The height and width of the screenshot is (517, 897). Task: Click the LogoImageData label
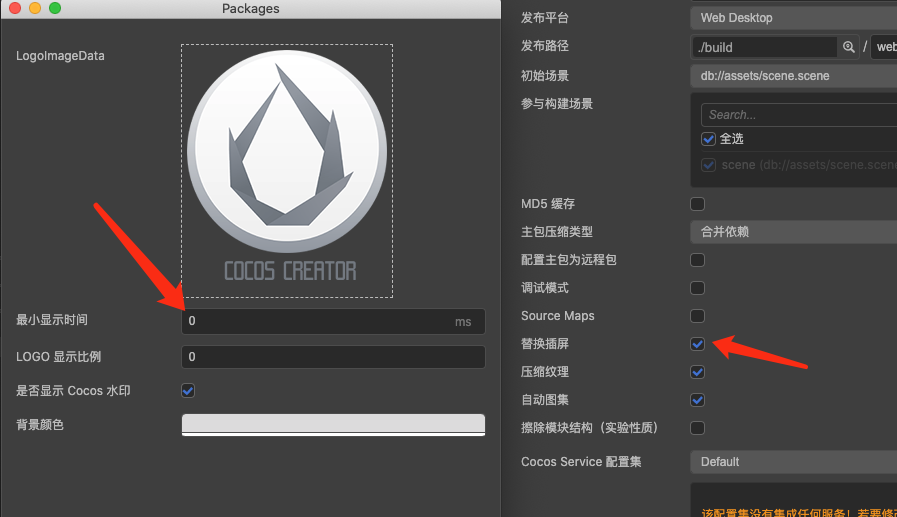(60, 56)
